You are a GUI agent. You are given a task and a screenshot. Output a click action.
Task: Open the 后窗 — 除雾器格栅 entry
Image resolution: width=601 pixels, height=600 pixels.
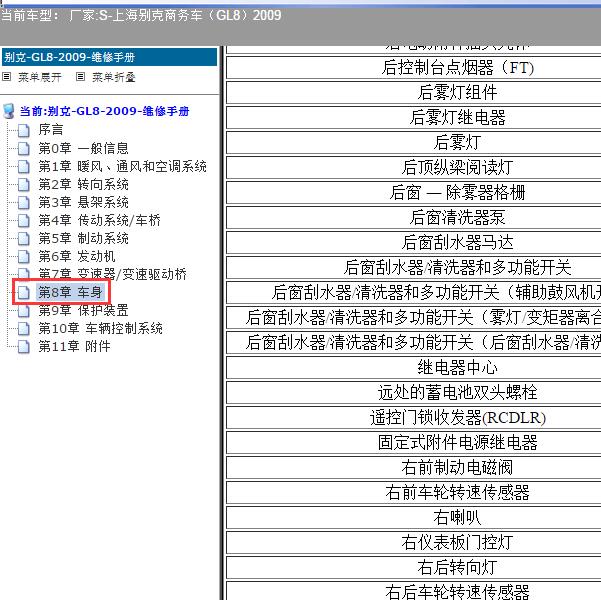(414, 192)
